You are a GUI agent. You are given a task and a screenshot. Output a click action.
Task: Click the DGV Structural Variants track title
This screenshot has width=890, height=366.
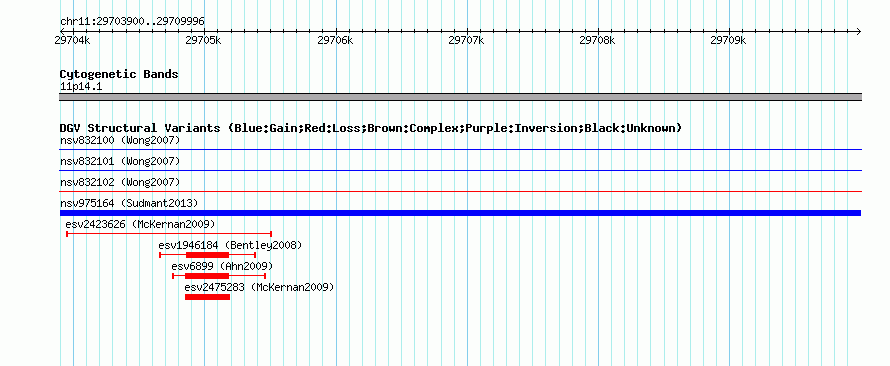click(371, 128)
